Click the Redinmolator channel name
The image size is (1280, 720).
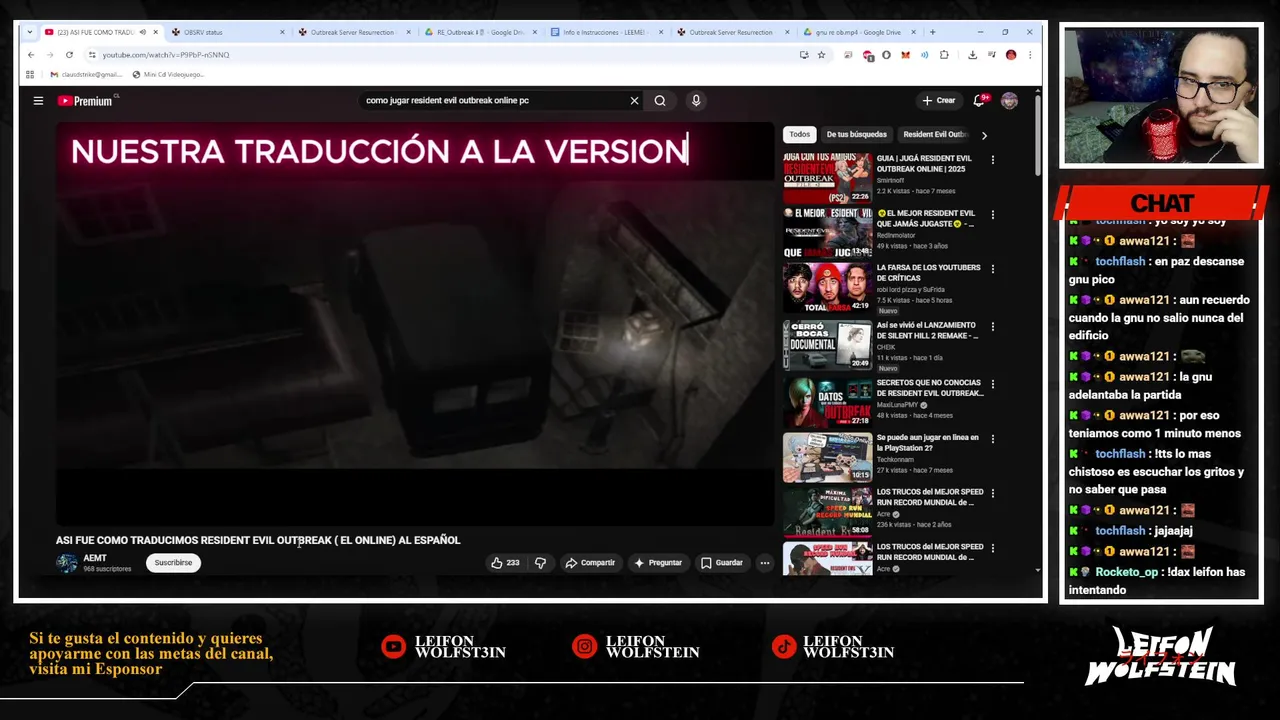pyautogui.click(x=896, y=235)
